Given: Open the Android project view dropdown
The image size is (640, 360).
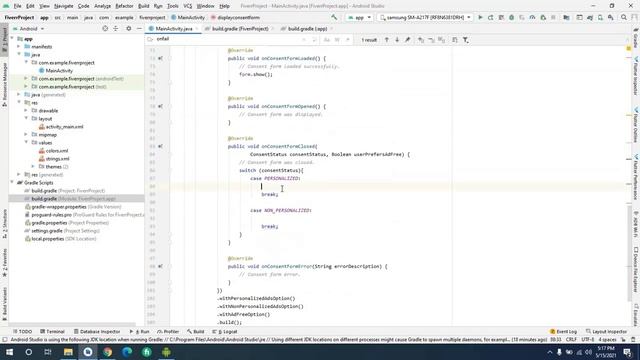Looking at the screenshot, I should (x=28, y=29).
